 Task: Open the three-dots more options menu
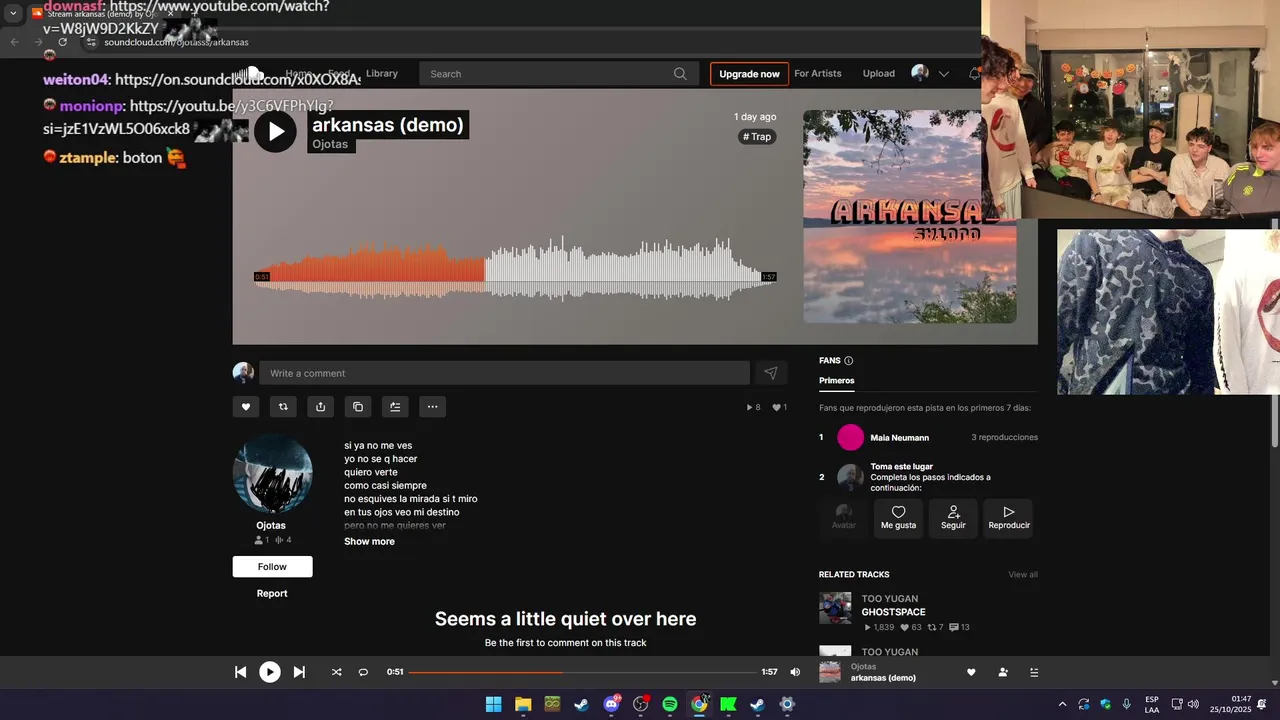(x=432, y=407)
